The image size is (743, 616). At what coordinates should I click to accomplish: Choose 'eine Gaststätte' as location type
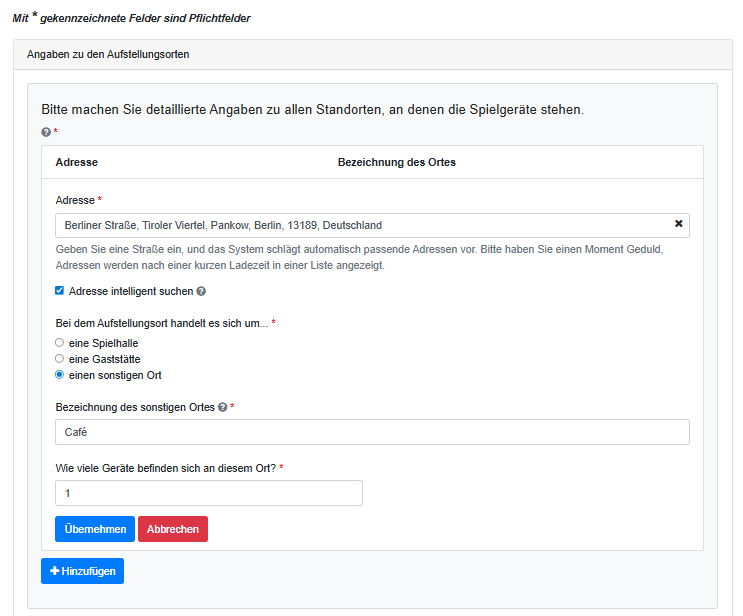[60, 359]
